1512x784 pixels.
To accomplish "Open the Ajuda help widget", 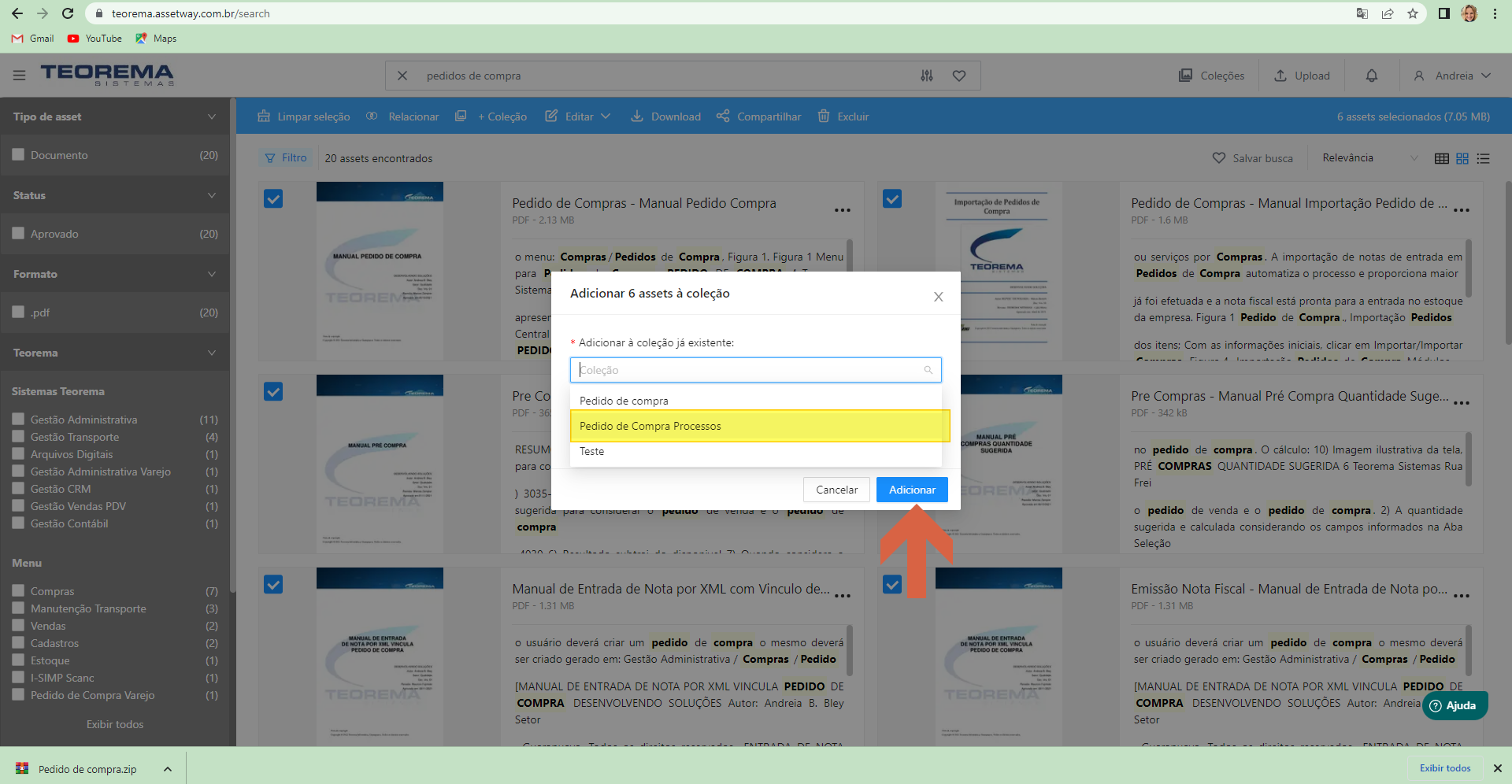I will 1455,705.
